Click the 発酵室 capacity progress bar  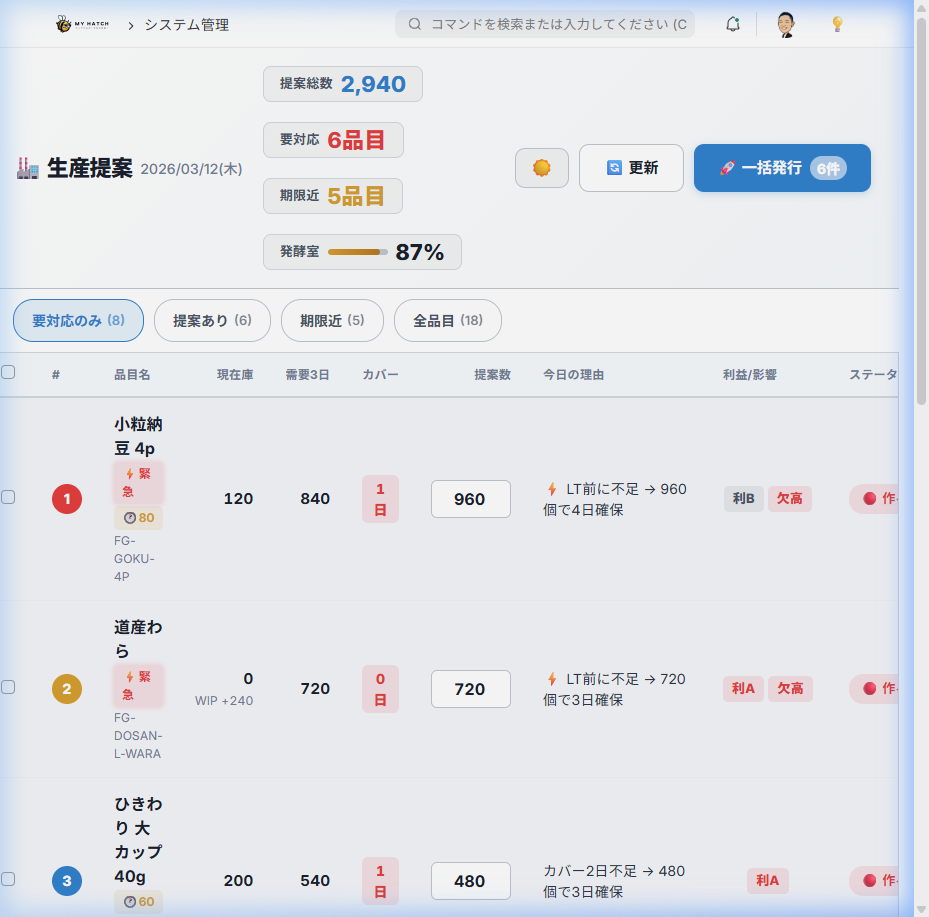coord(357,252)
